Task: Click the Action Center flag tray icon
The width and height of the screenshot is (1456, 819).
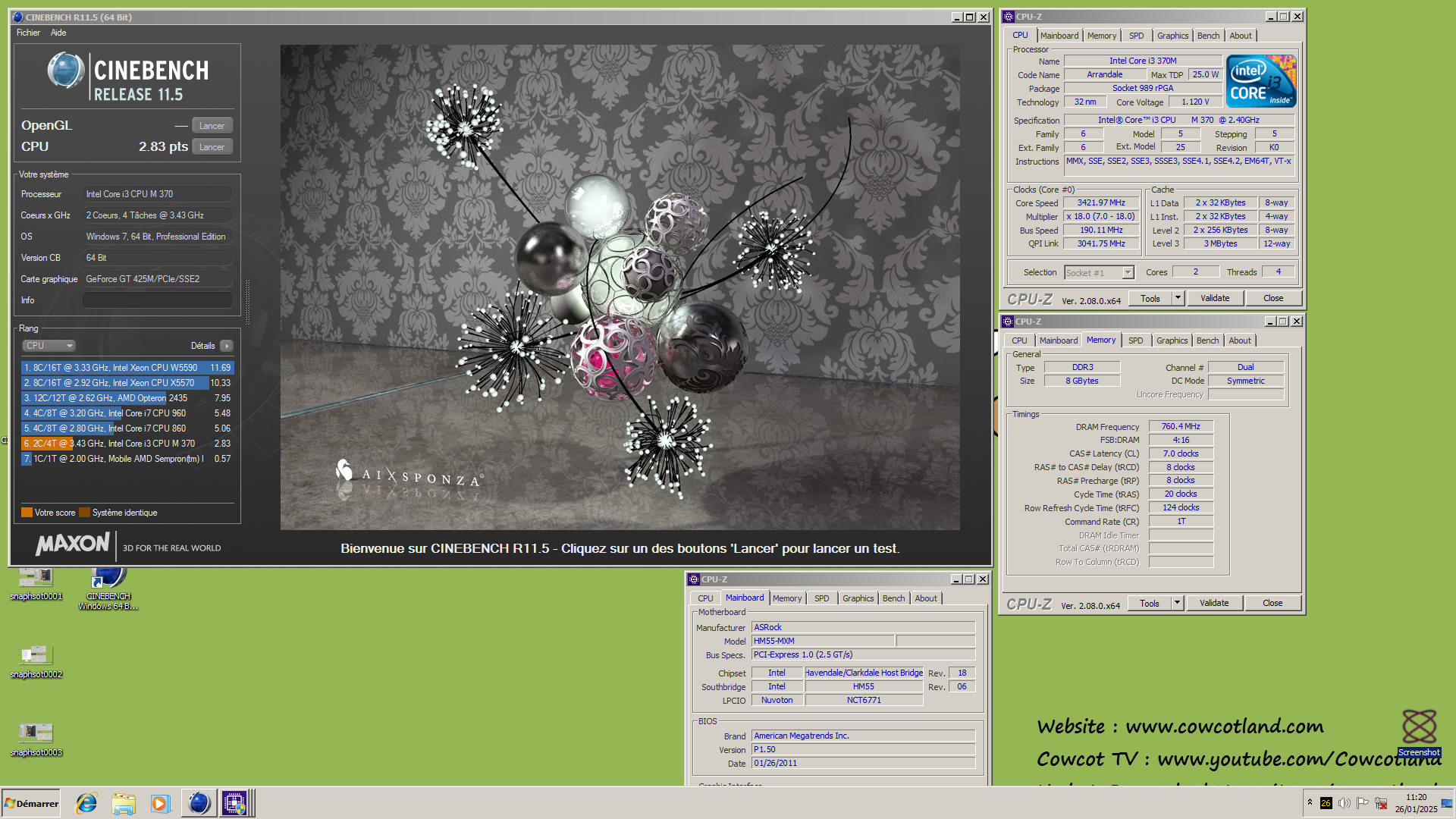Action: point(1363,803)
